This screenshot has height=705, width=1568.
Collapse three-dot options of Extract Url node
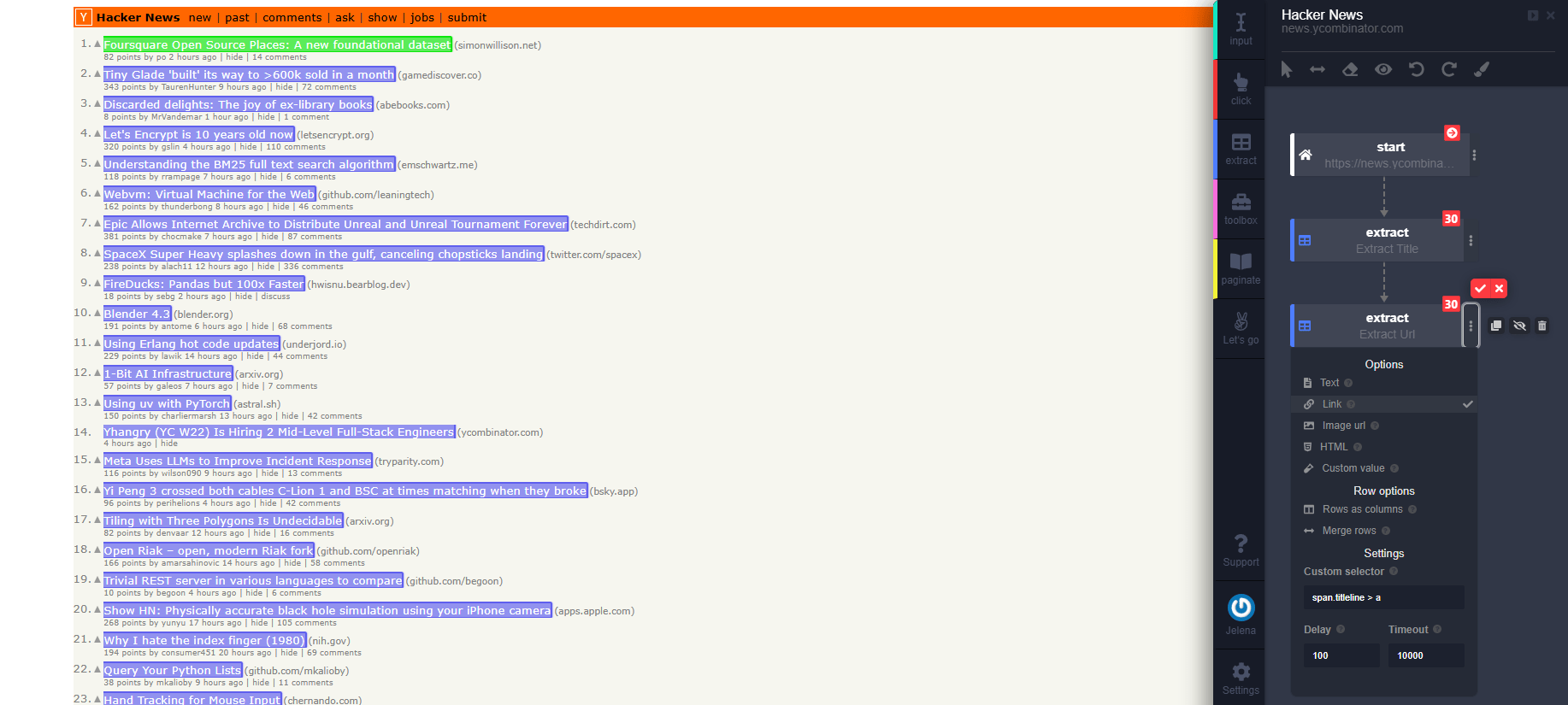(x=1471, y=326)
